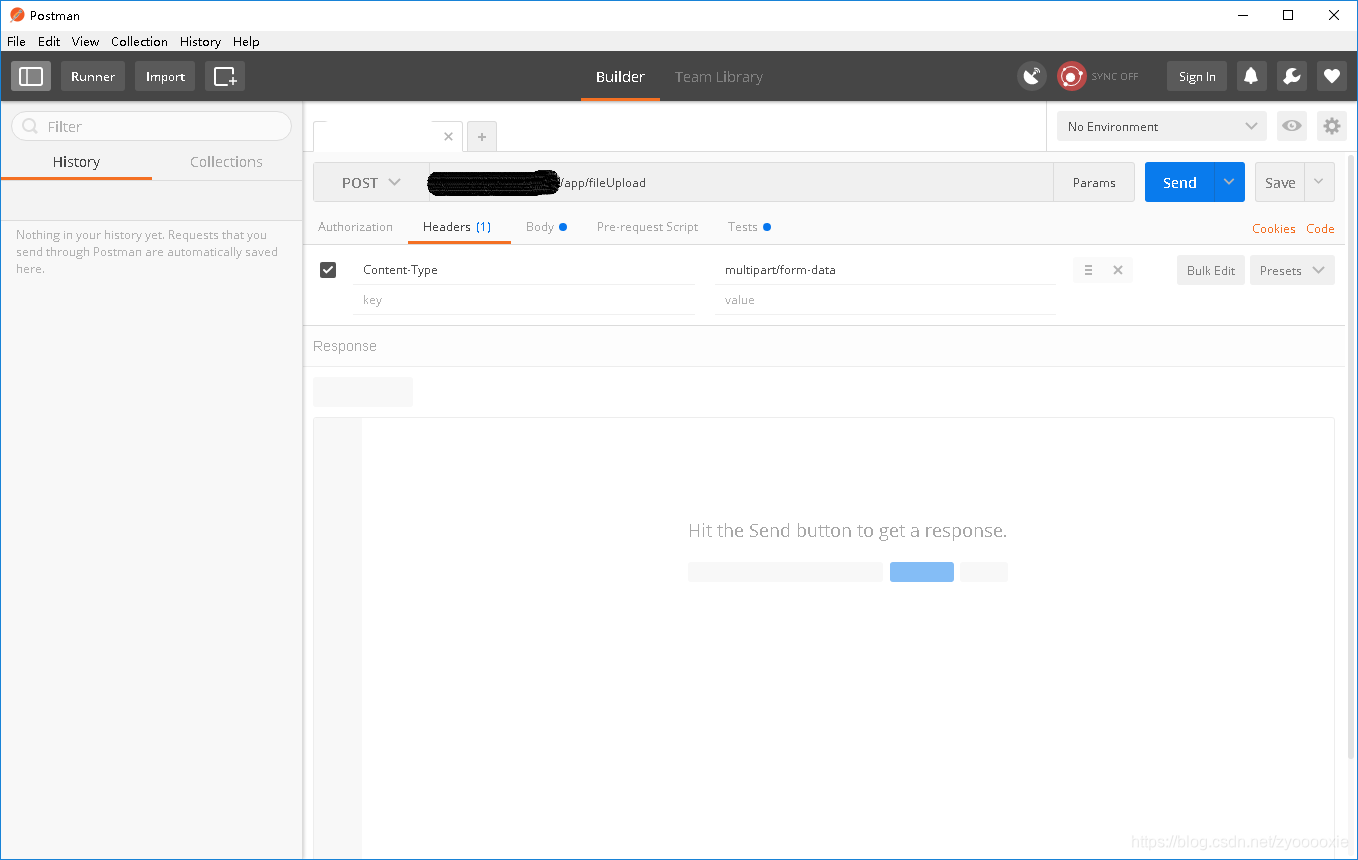Open manage environments gear icon
This screenshot has width=1358, height=860.
coord(1331,126)
